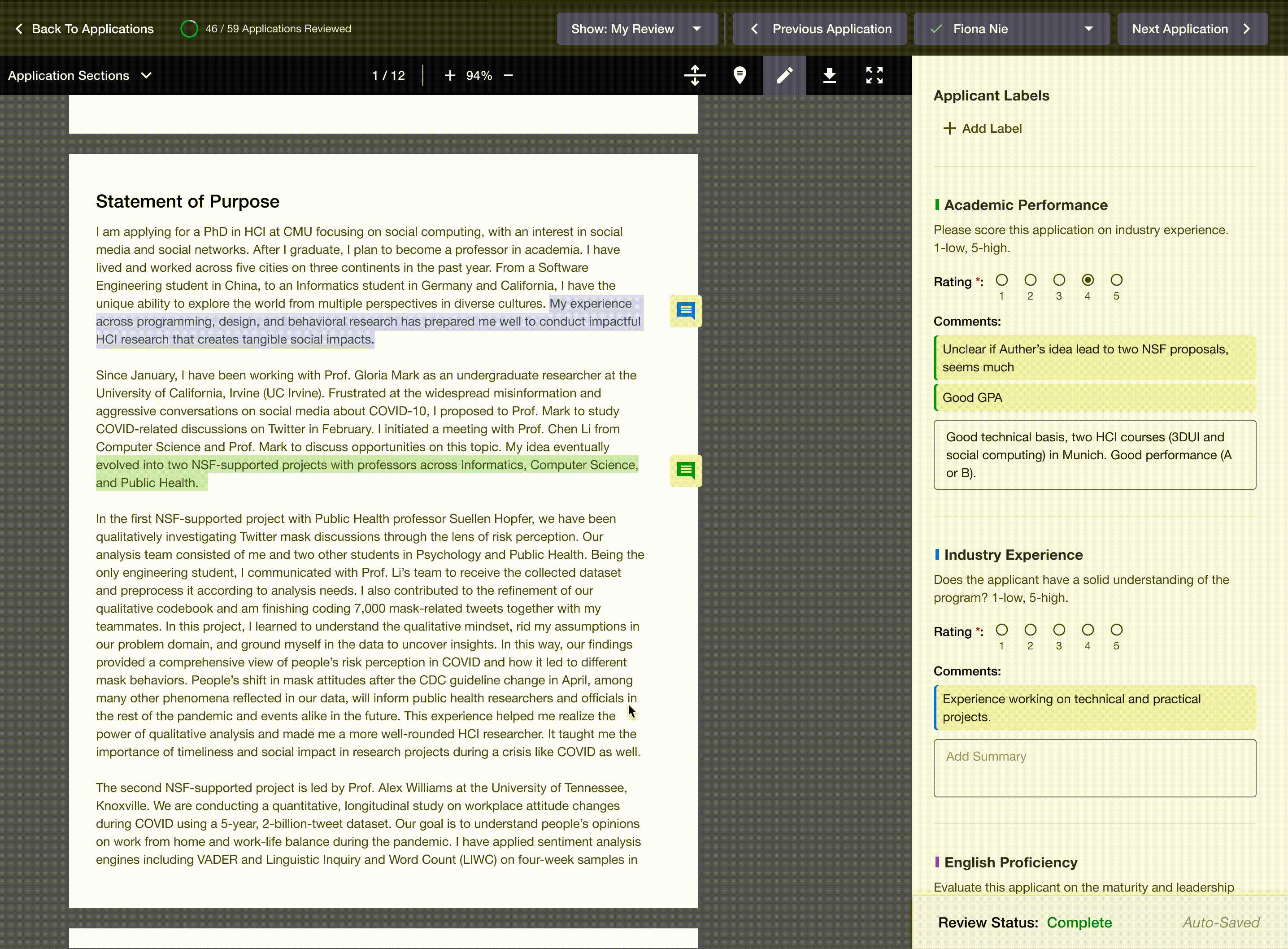Open the green comment annotation icon

point(685,470)
